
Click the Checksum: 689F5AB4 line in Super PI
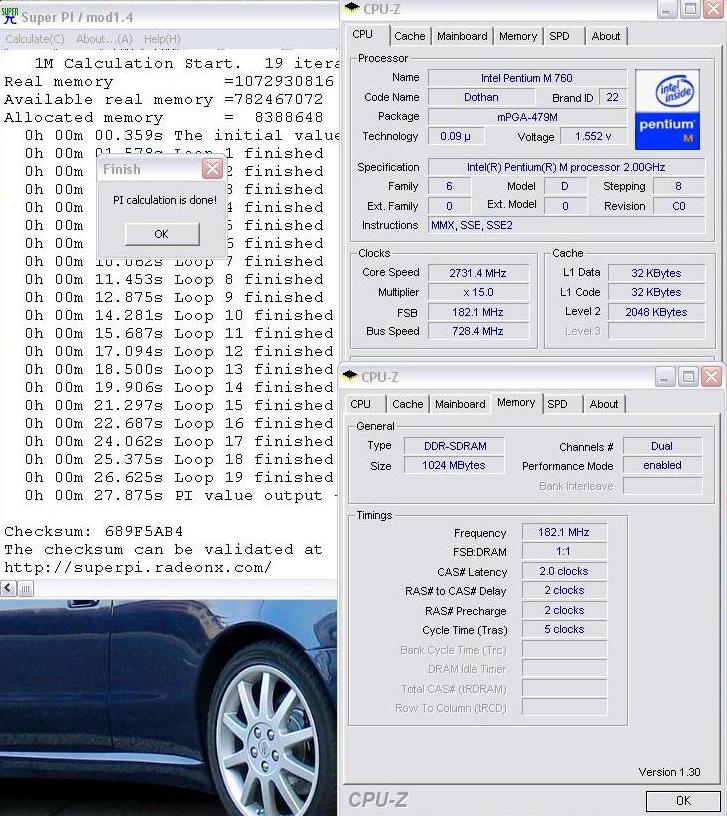pyautogui.click(x=94, y=531)
